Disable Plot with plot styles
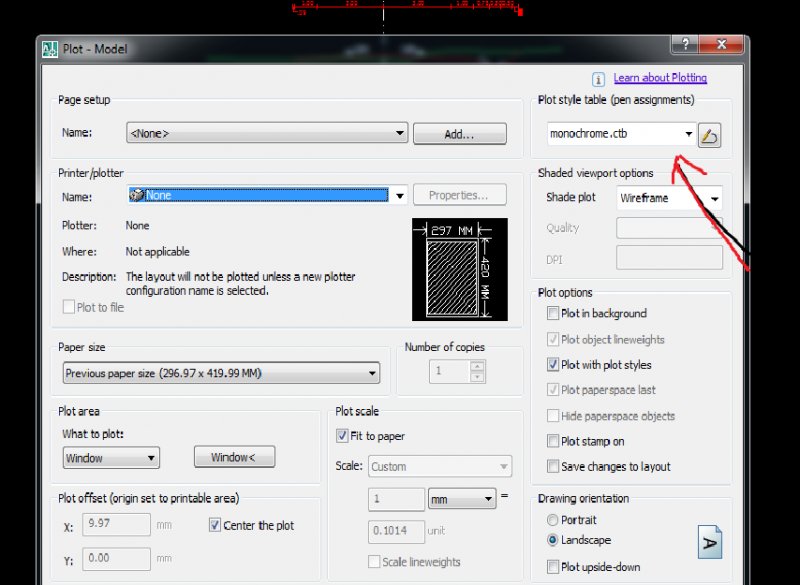 pyautogui.click(x=553, y=365)
